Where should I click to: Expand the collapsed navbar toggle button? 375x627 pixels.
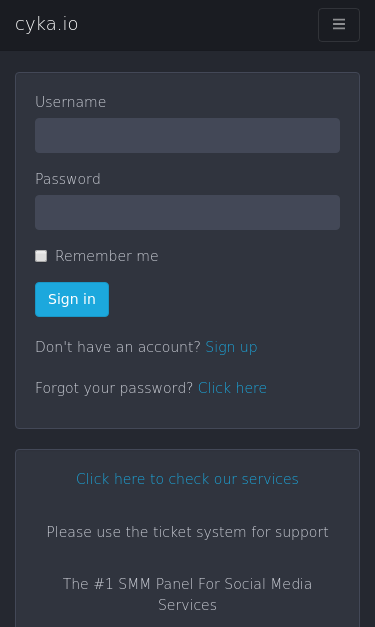[339, 25]
